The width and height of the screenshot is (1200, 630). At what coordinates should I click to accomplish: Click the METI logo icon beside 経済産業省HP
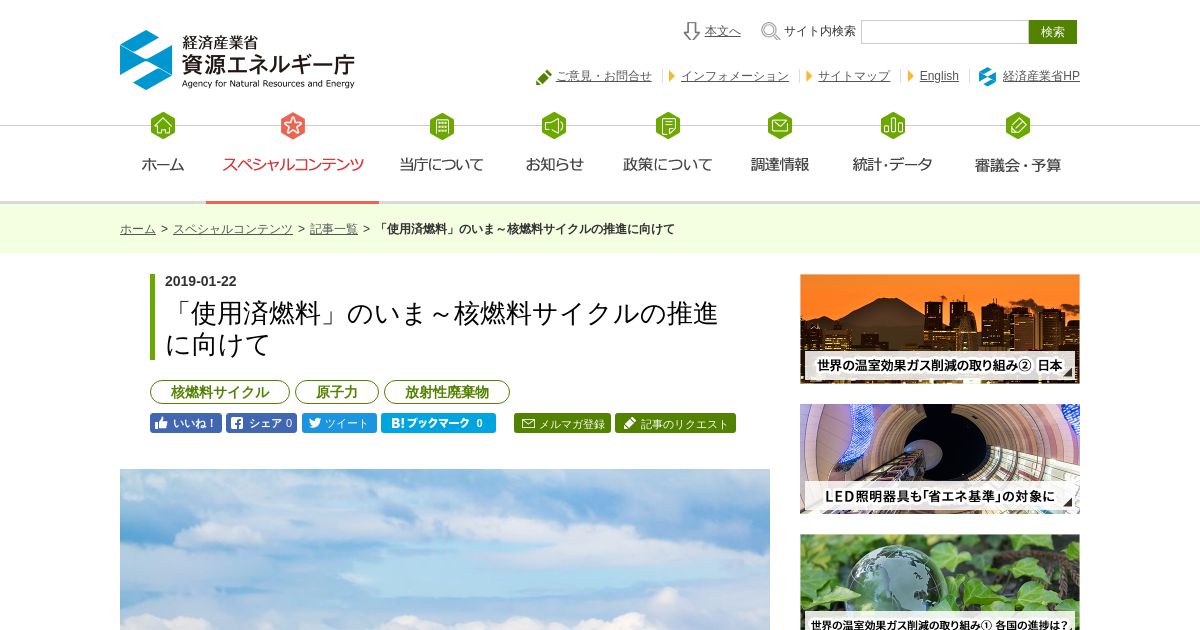(987, 76)
